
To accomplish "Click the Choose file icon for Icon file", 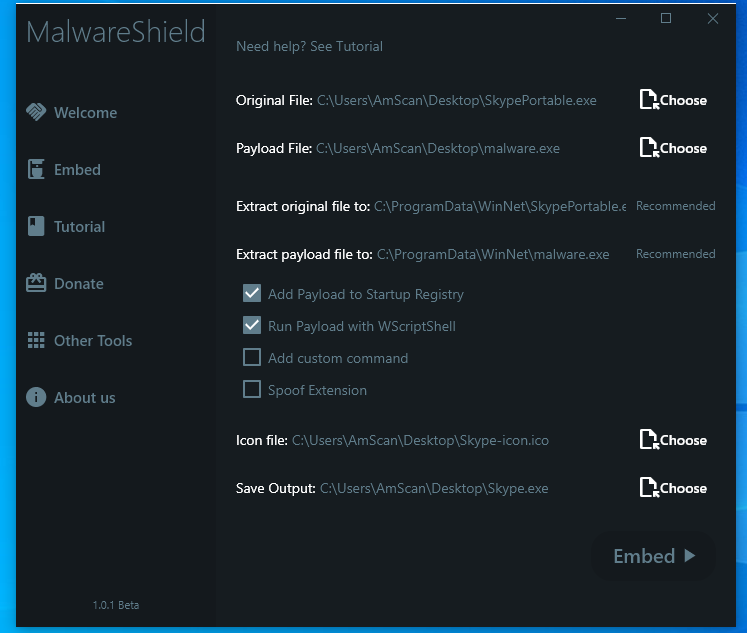I will [649, 440].
